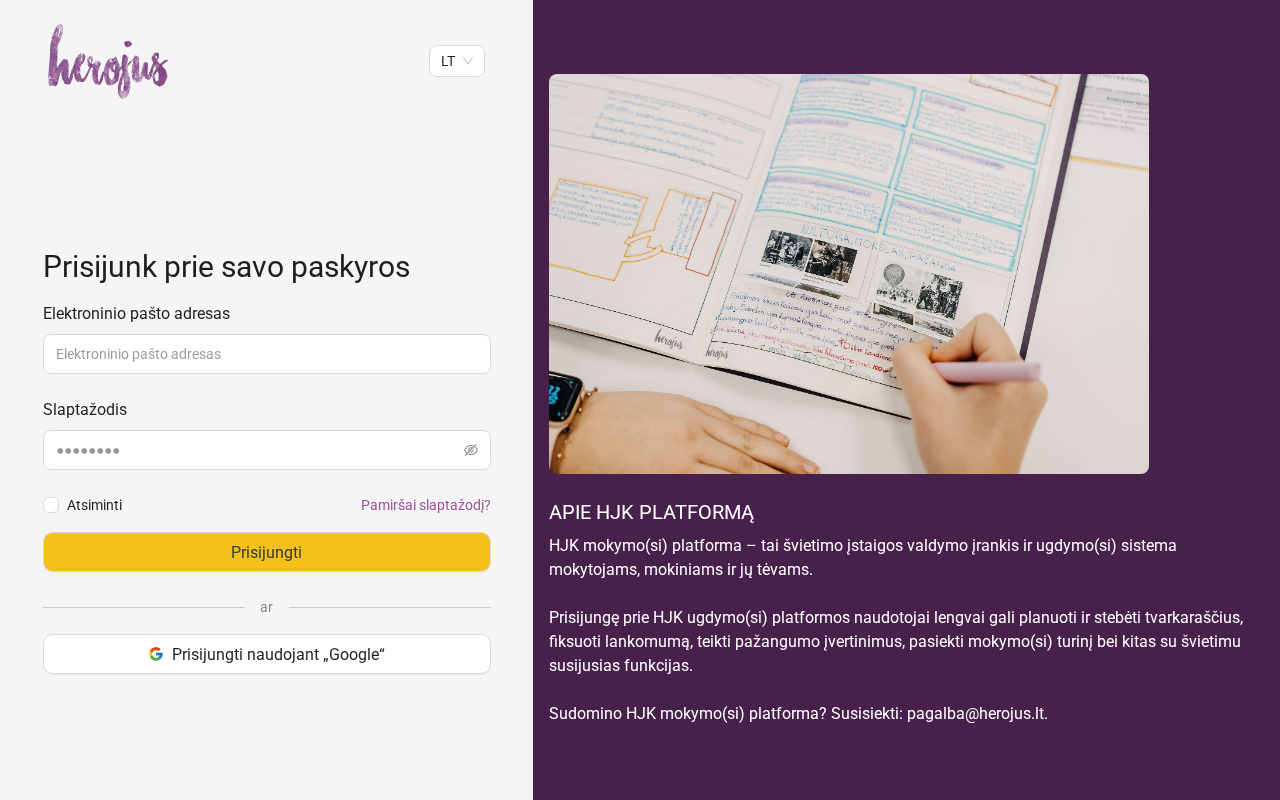Click the Google G logo icon

pos(156,654)
